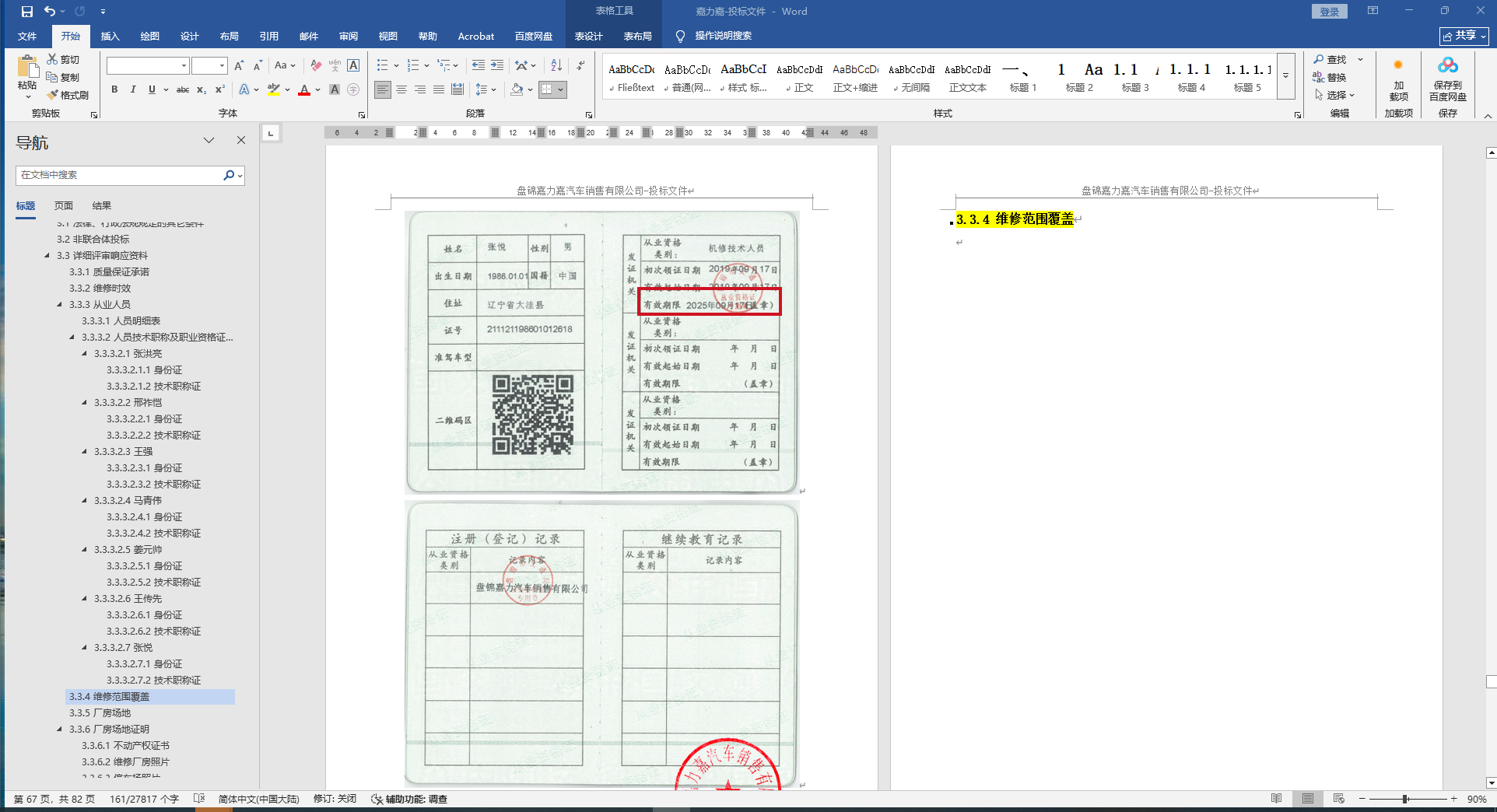Open the 文件 tab

coord(27,36)
